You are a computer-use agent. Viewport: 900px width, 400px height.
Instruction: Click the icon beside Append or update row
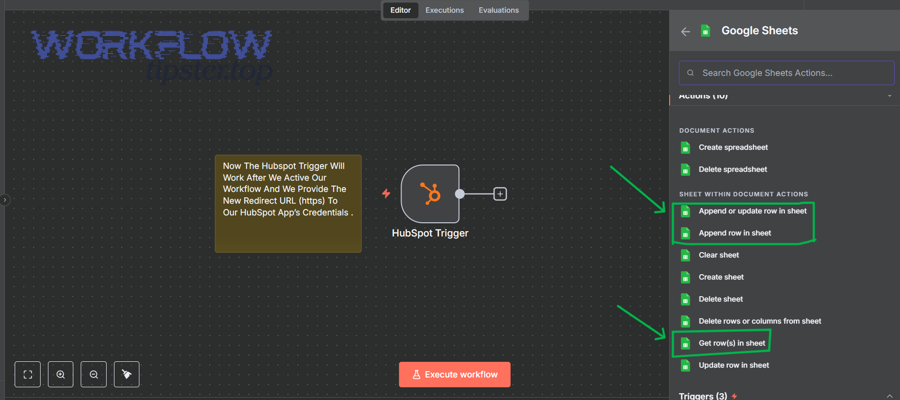click(x=685, y=211)
